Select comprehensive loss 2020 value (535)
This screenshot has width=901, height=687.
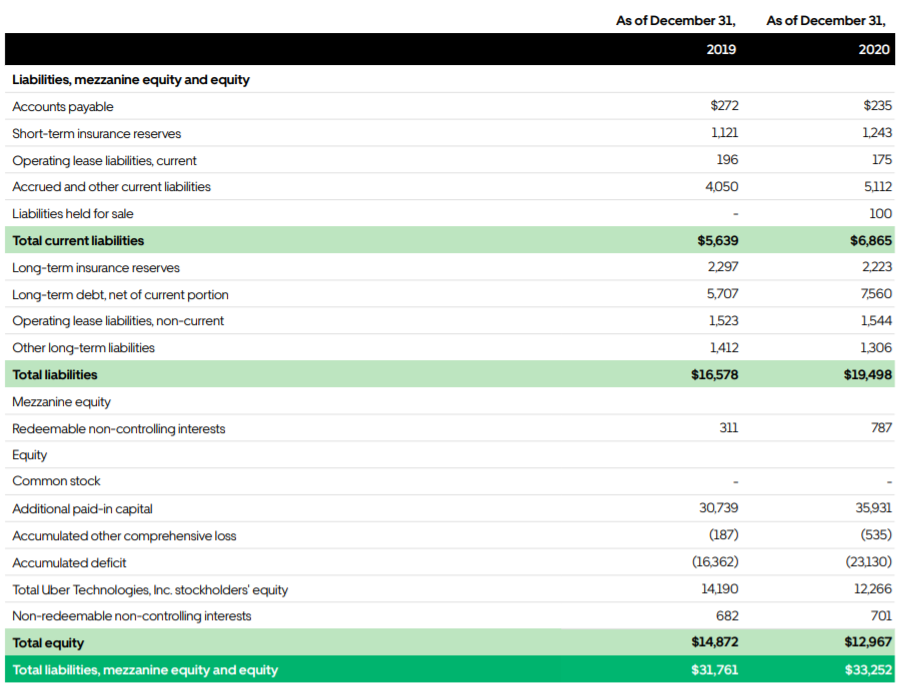click(876, 535)
